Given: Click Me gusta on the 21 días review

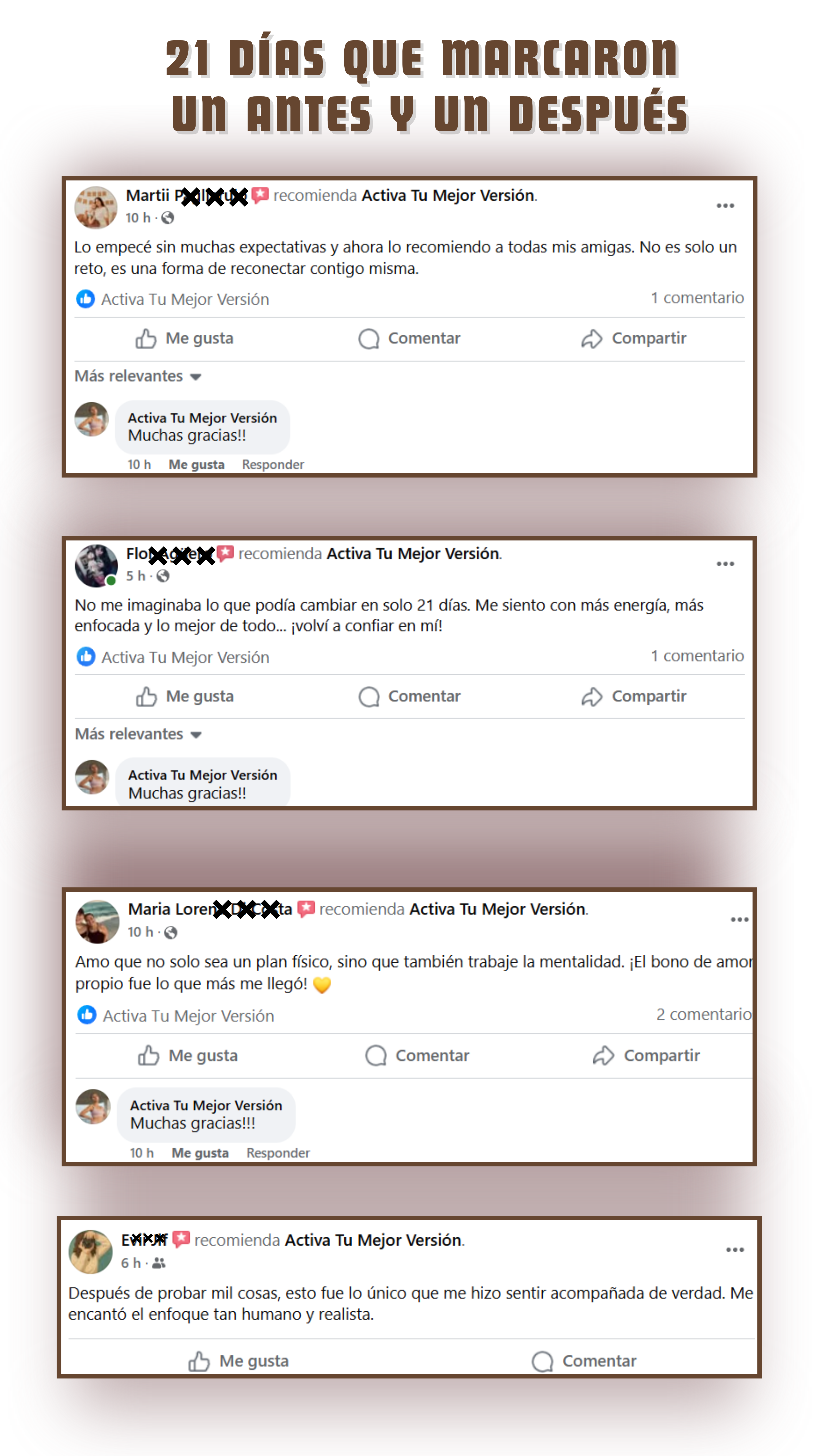Looking at the screenshot, I should coord(184,696).
